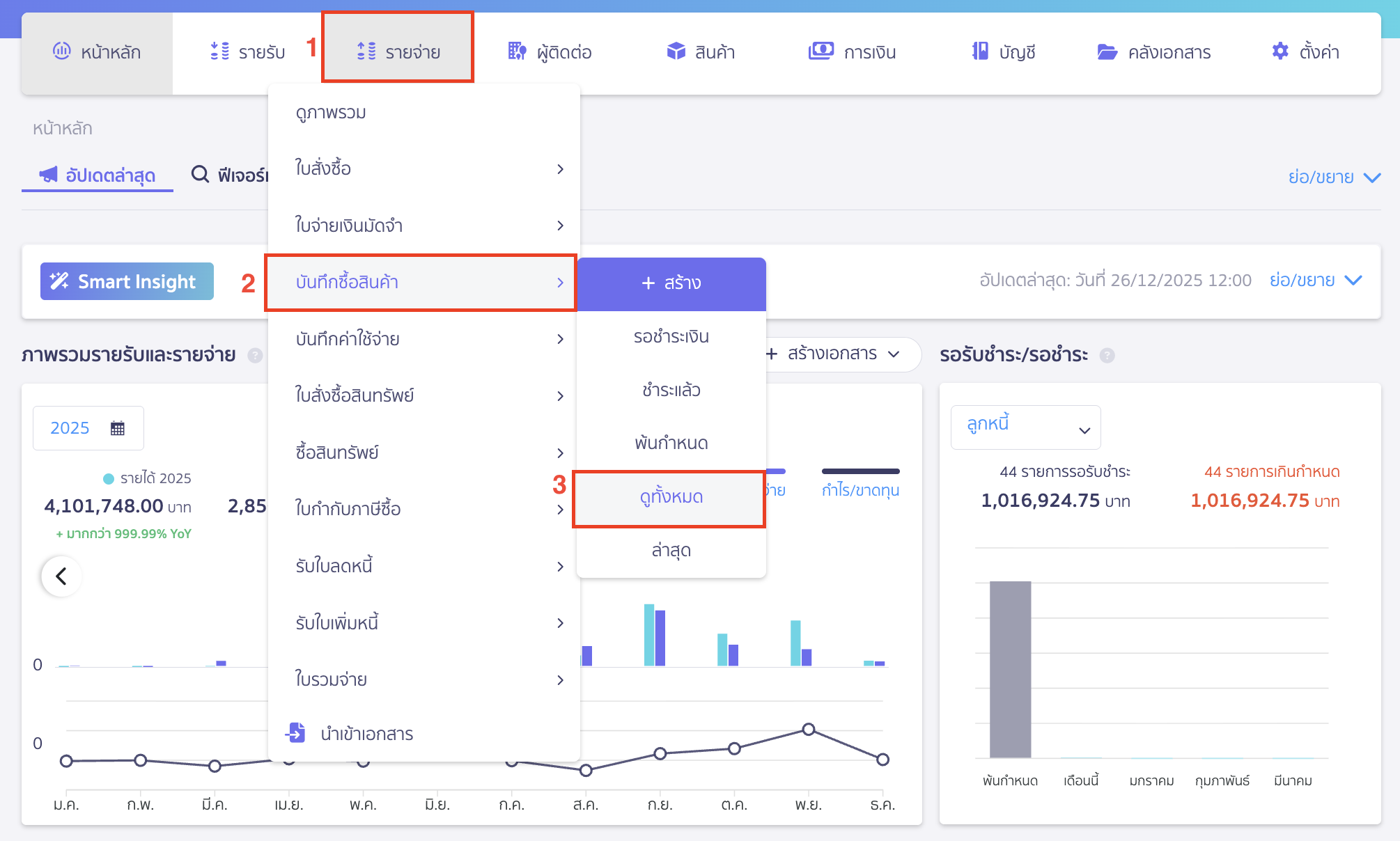Open the คลังเอกสาร folder icon
The height and width of the screenshot is (841, 1400).
pos(1107,52)
